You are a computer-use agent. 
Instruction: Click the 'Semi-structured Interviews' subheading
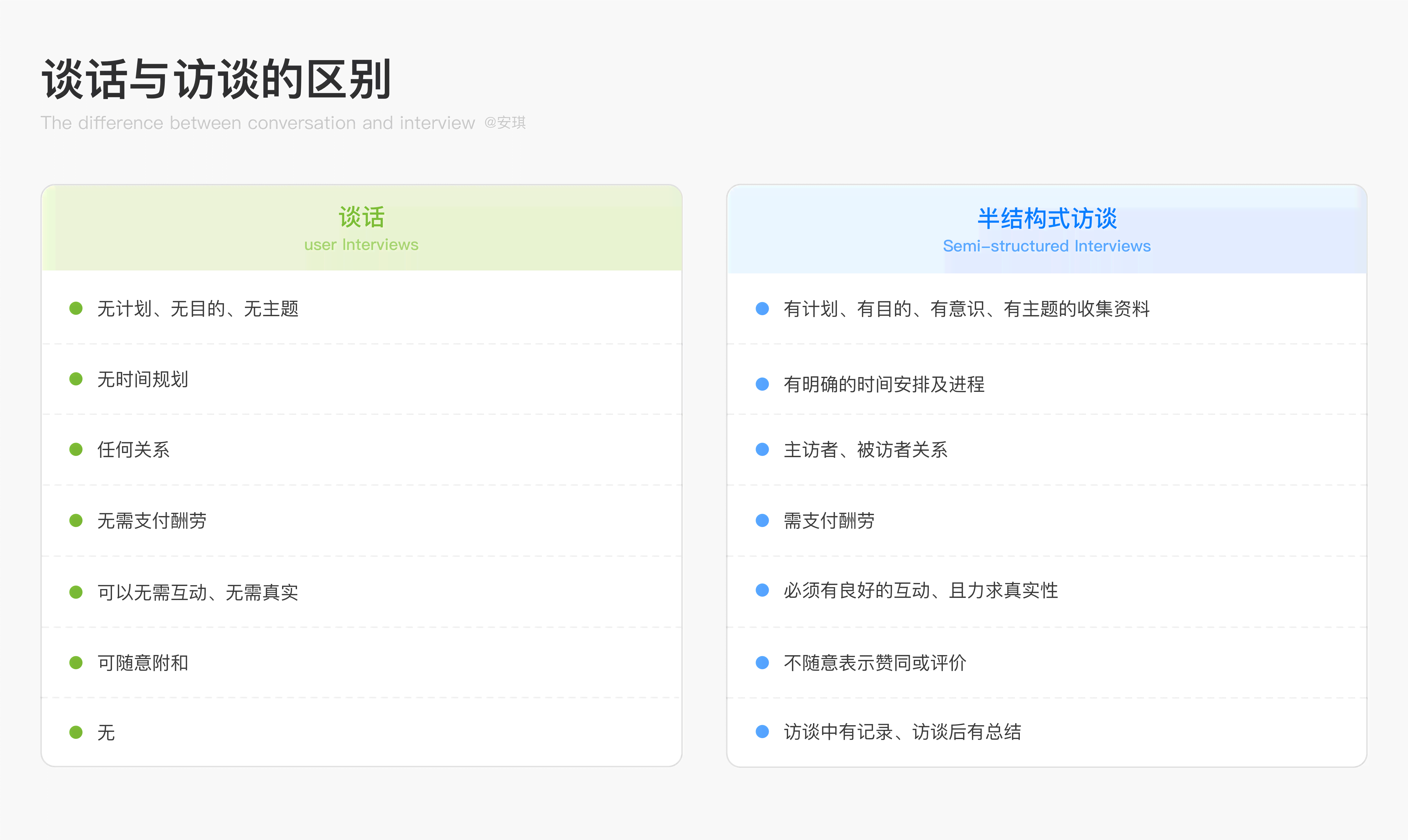[x=1047, y=246]
